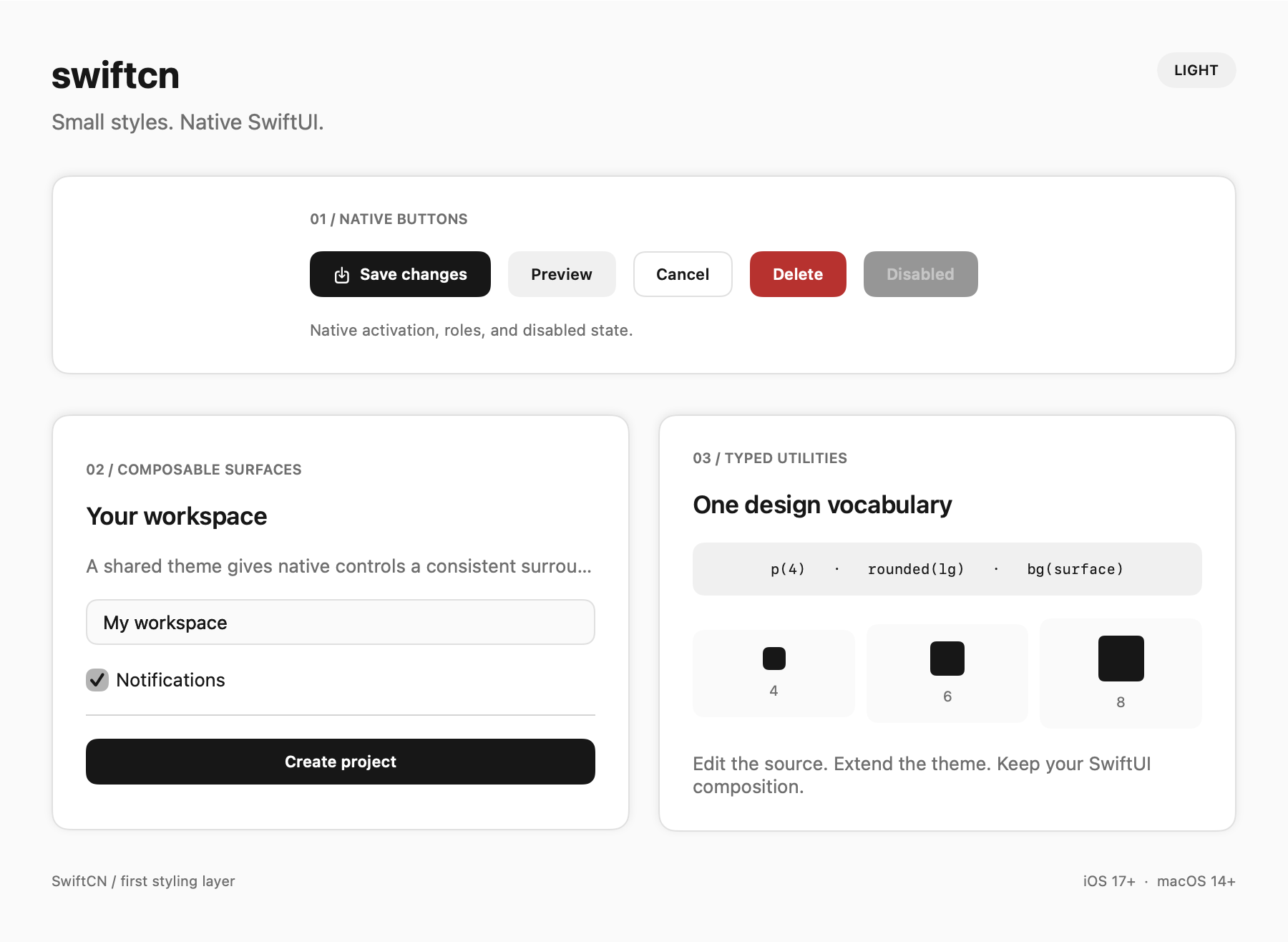This screenshot has width=1288, height=942.
Task: Click the iOS 17+ · macOS 14+ footer text
Action: [x=1159, y=881]
